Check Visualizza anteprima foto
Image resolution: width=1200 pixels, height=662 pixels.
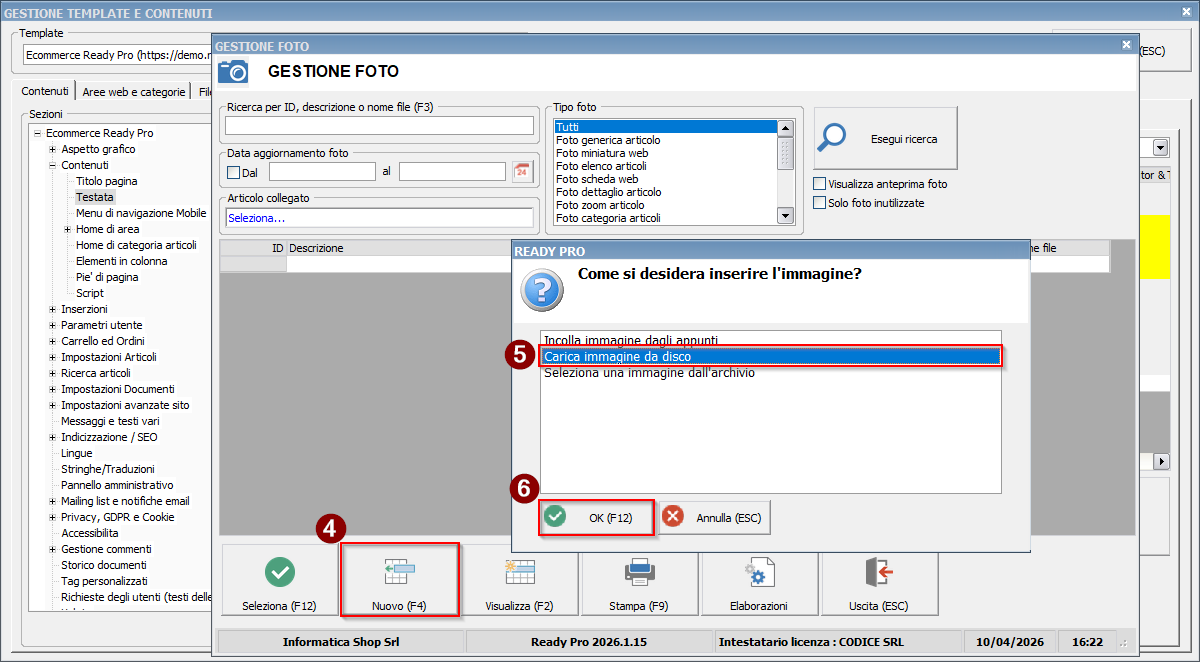[x=820, y=184]
